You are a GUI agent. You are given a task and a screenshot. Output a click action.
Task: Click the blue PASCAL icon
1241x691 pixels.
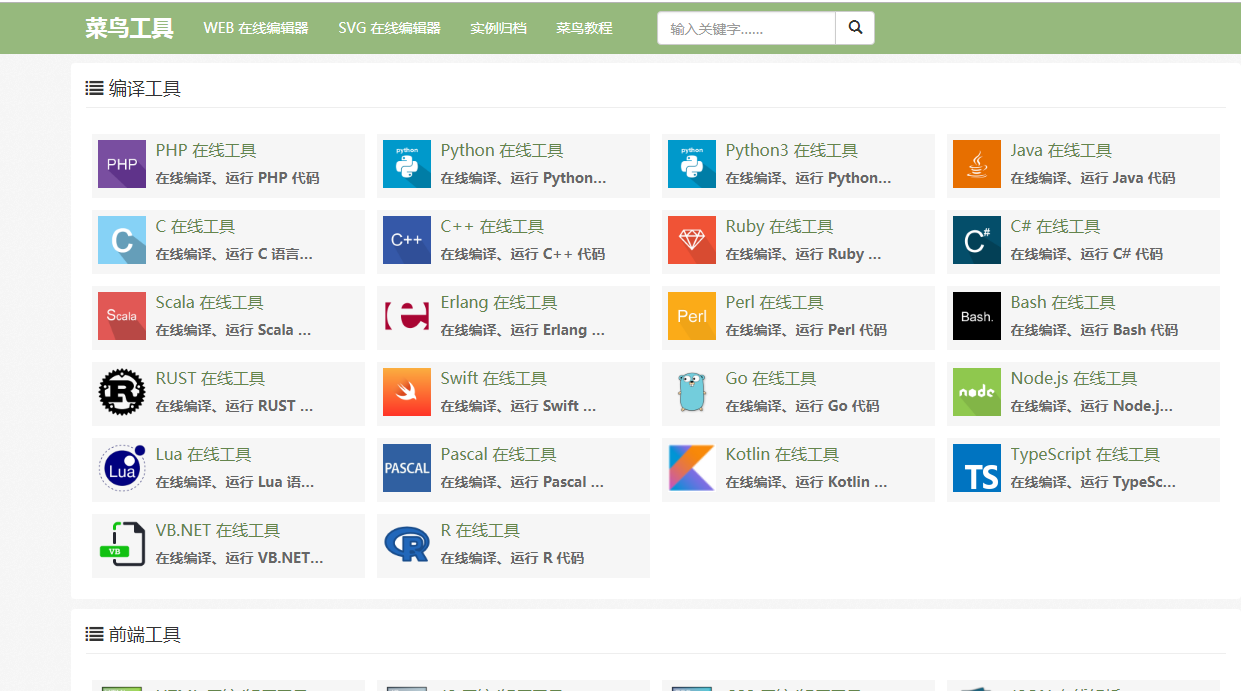coord(407,468)
